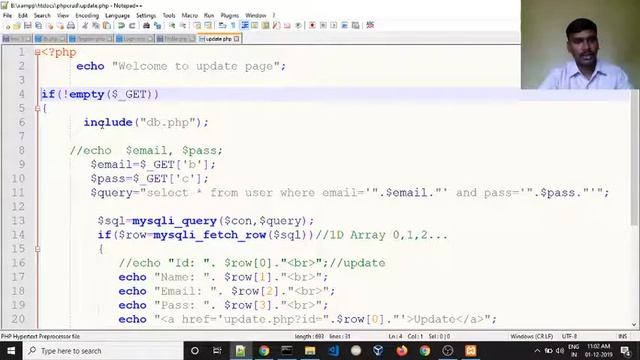Open the Document Map panel icon
640x360 pixels.
[265, 26]
